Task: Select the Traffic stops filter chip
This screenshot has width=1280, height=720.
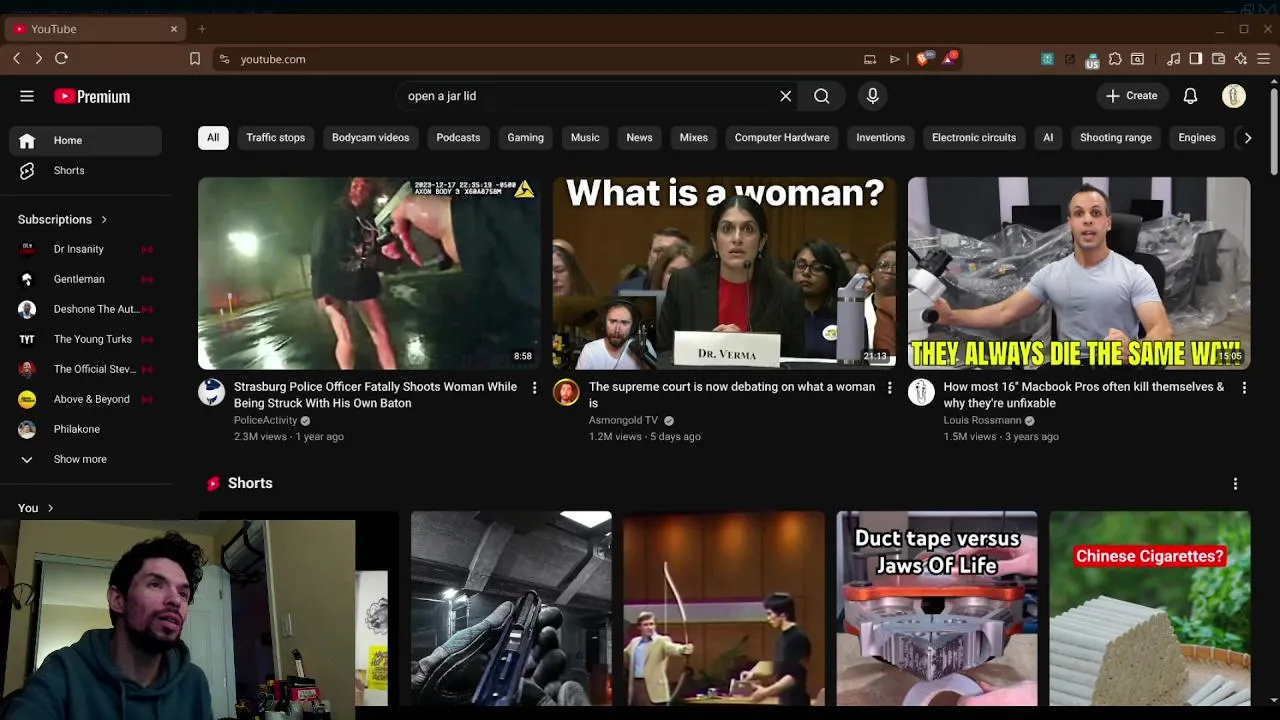Action: coord(276,138)
